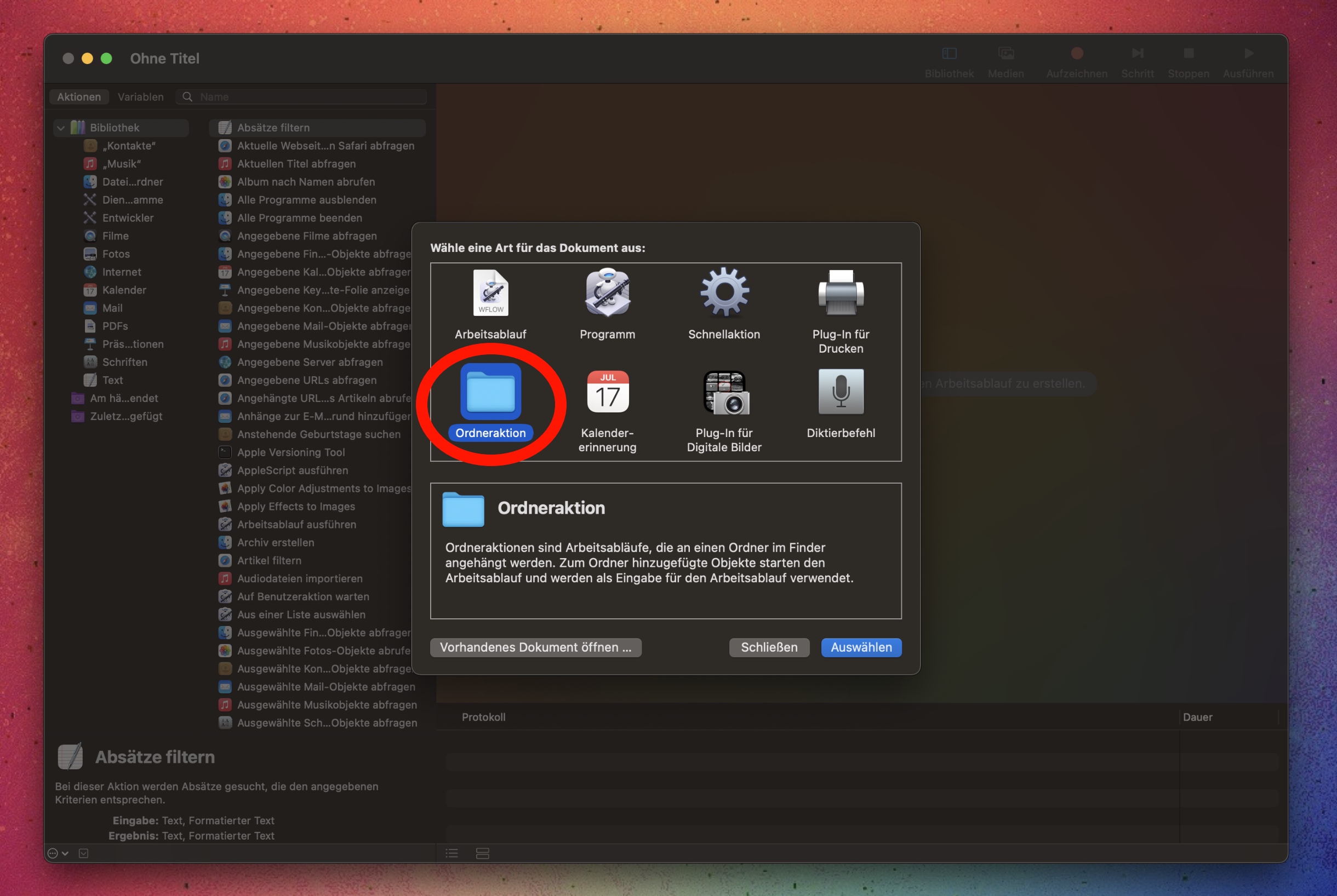Select the Arbeitsablauf document type icon

point(490,292)
